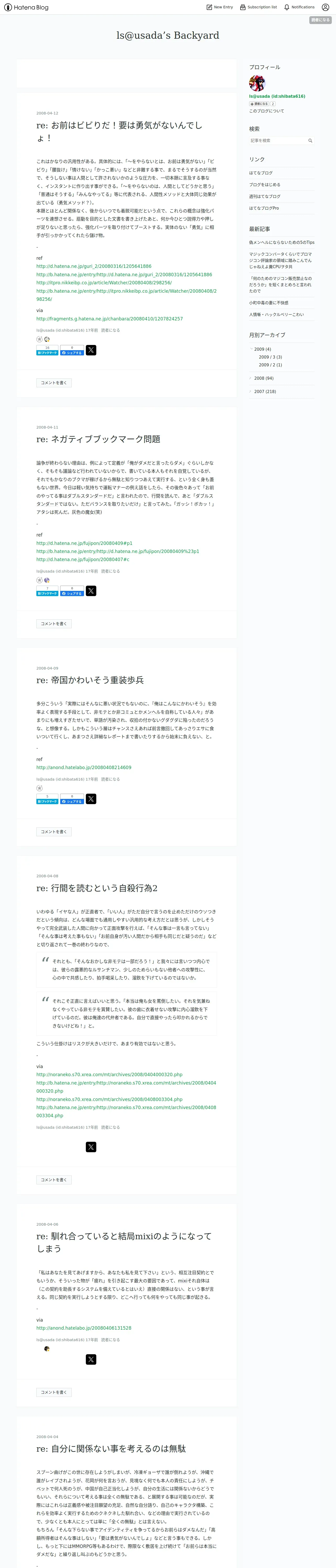Click the magnifier search icon in the sidebar
This screenshot has height=1568, width=336.
click(310, 141)
